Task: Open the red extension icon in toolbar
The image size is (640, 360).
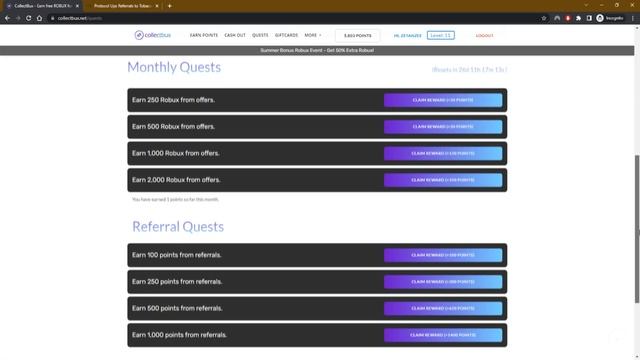Action: coord(568,18)
